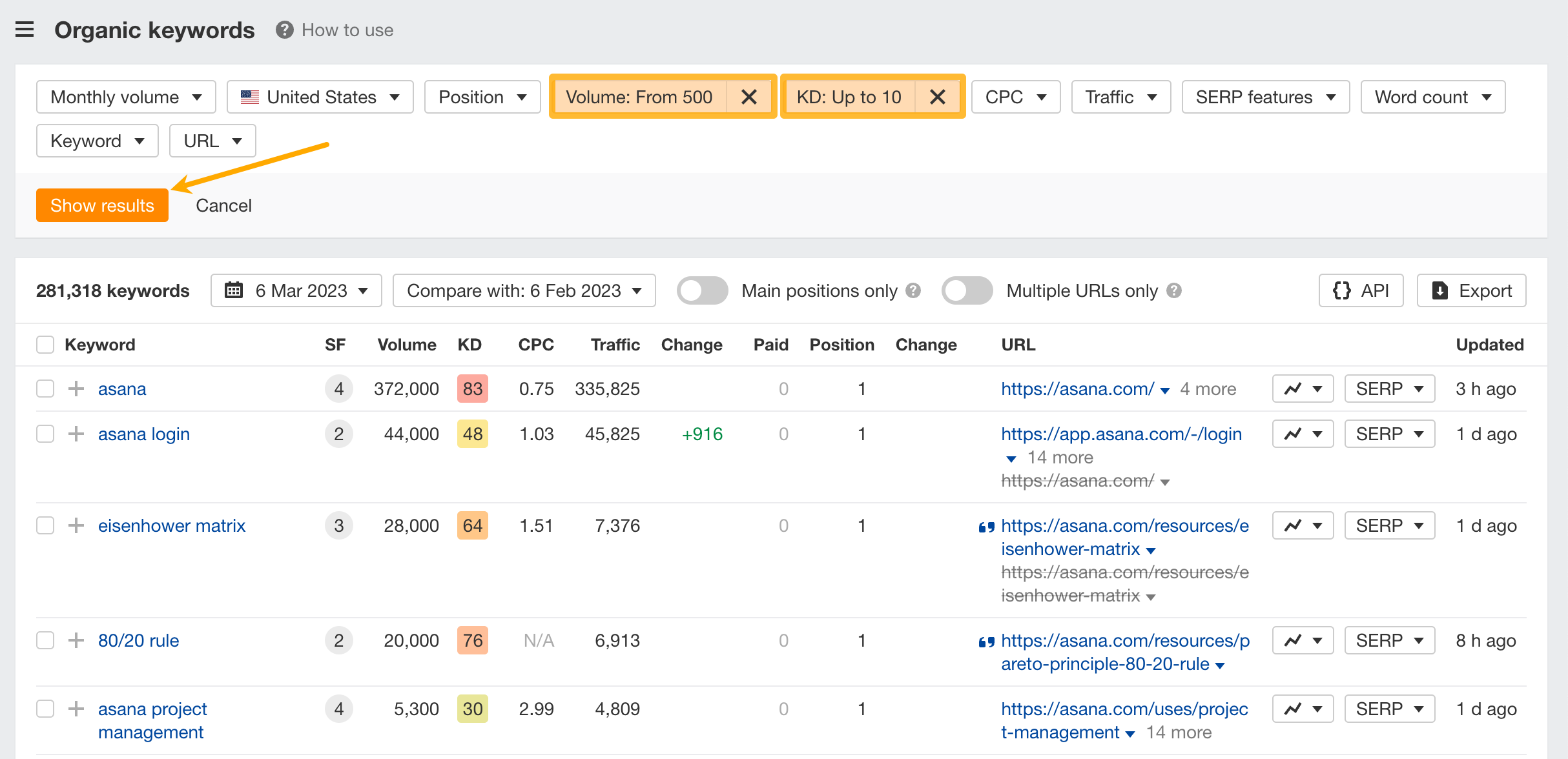
Task: Check the asana keyword checkbox
Action: 45,389
